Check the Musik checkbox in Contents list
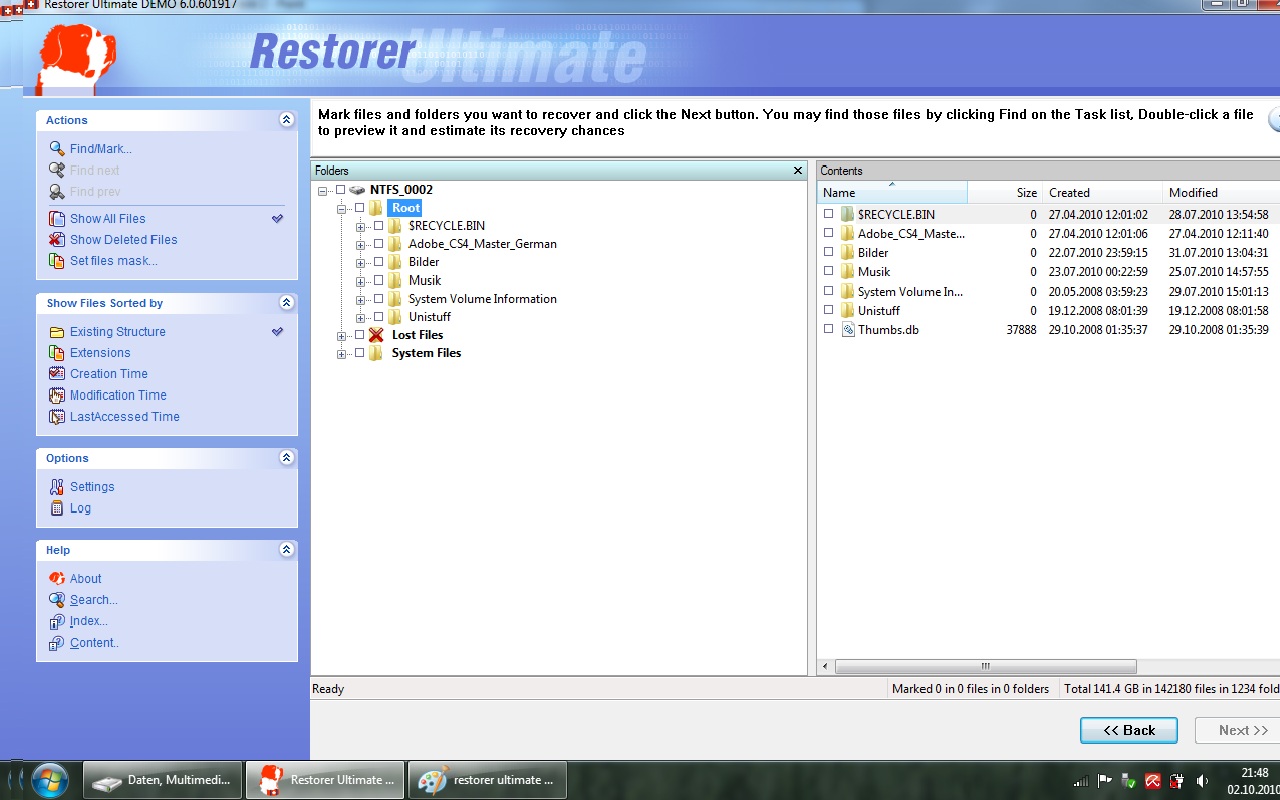The width and height of the screenshot is (1280, 800). [828, 271]
